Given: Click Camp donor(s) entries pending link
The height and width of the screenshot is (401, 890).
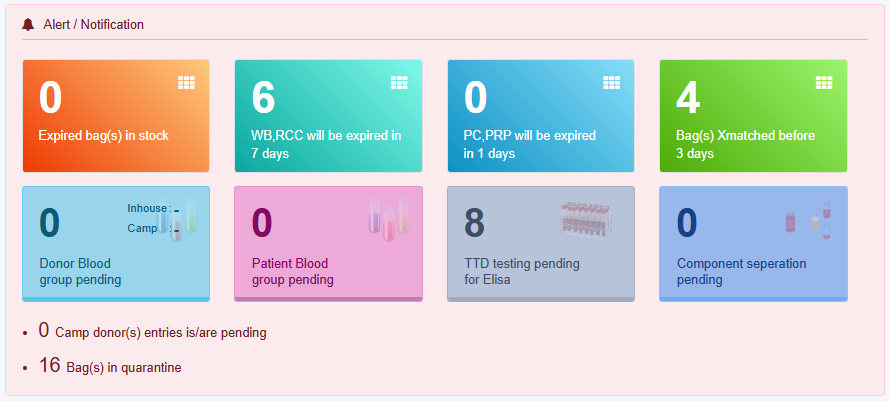Looking at the screenshot, I should (x=160, y=332).
